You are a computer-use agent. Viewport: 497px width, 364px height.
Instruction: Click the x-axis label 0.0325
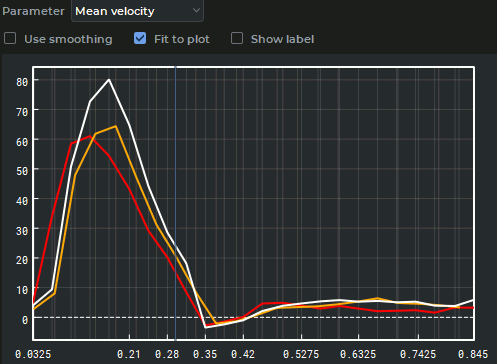(x=33, y=354)
